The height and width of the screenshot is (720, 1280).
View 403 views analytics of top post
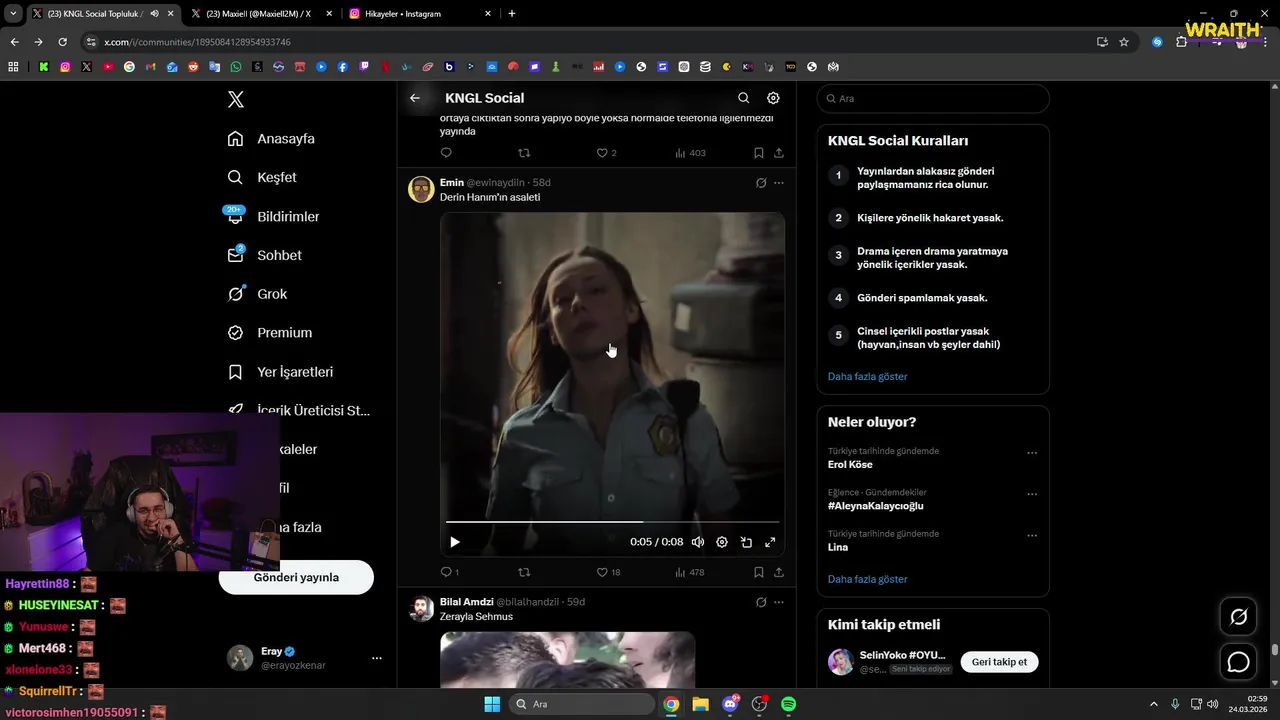[690, 153]
